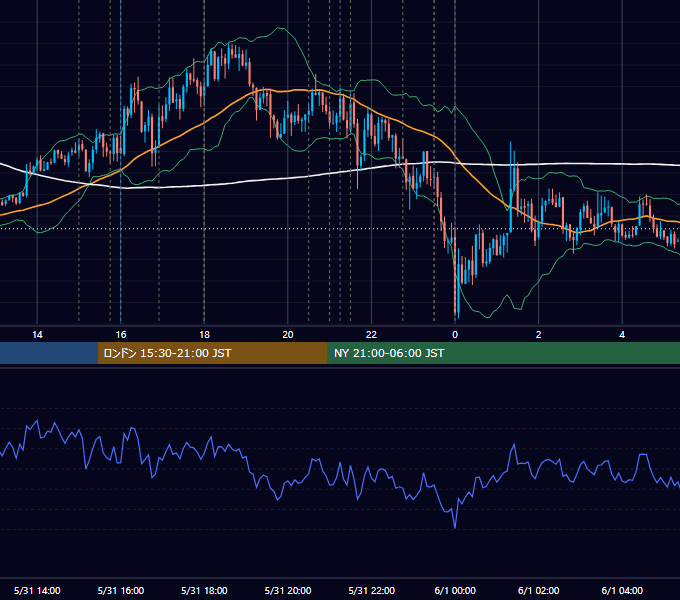Screen dimensions: 680x600
Task: Click the 0 hour label on the price chart axis
Action: point(455,335)
